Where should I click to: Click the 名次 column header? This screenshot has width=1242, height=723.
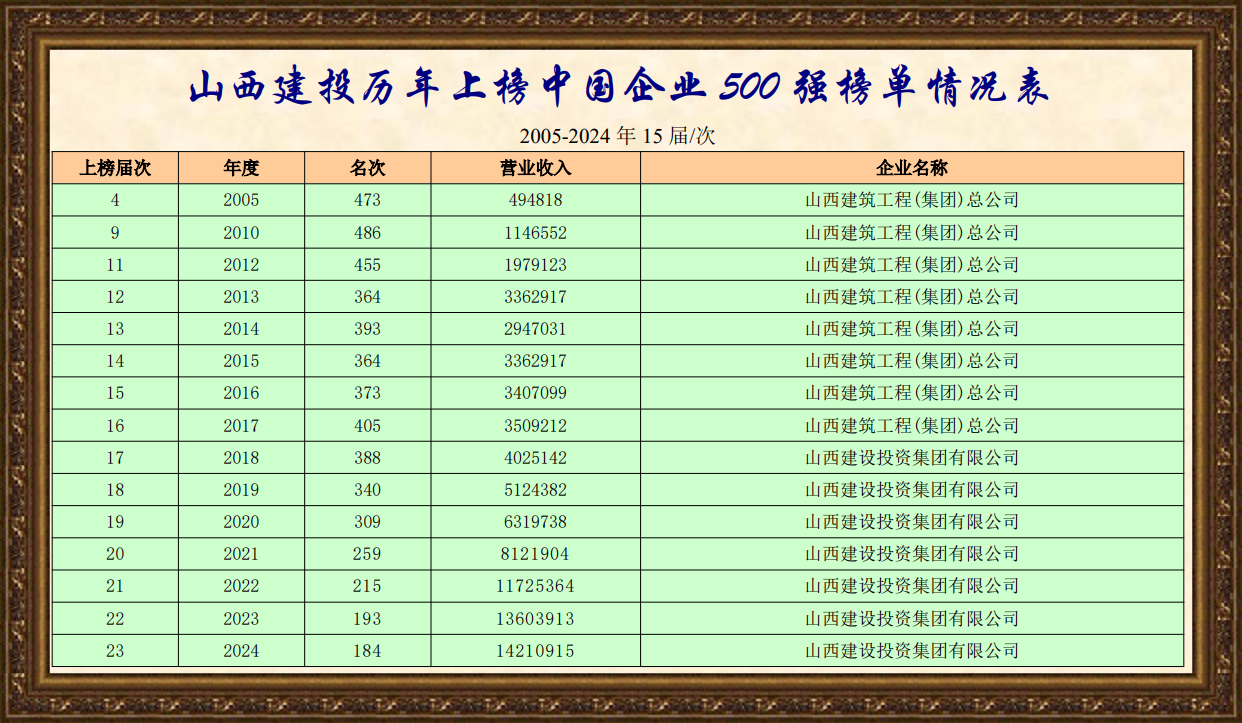(x=367, y=168)
